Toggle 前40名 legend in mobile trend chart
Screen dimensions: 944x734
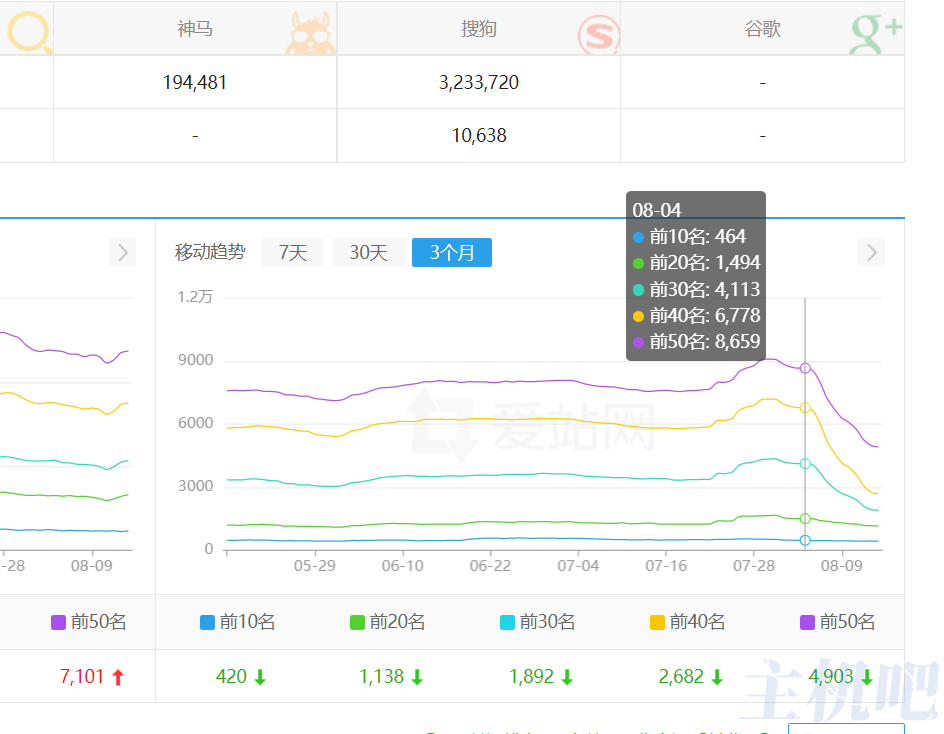[687, 621]
